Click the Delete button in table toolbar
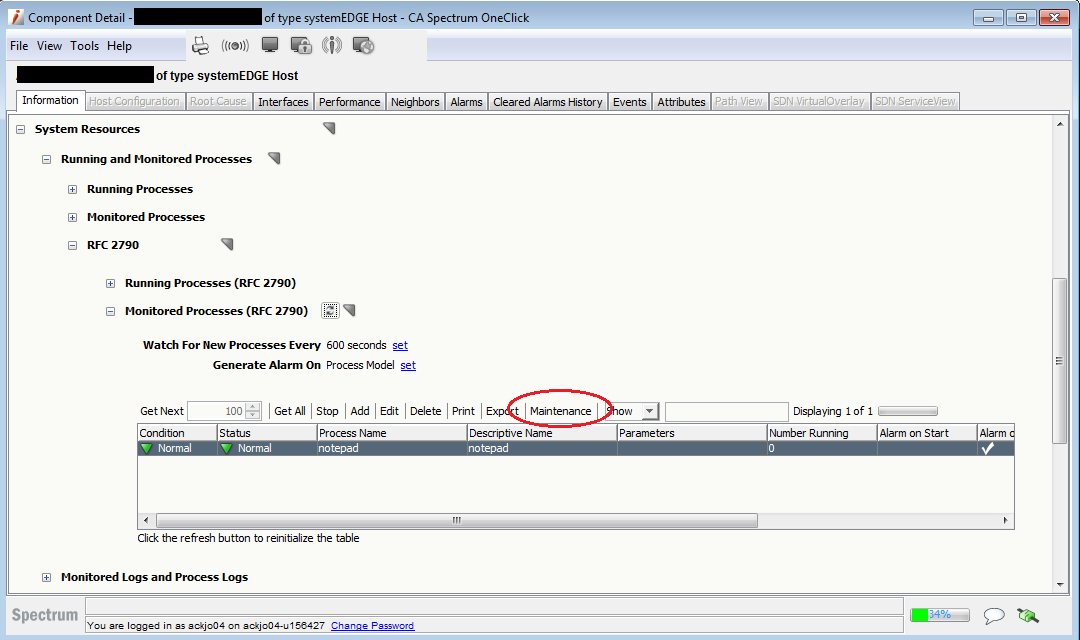Viewport: 1080px width, 640px height. pyautogui.click(x=426, y=411)
